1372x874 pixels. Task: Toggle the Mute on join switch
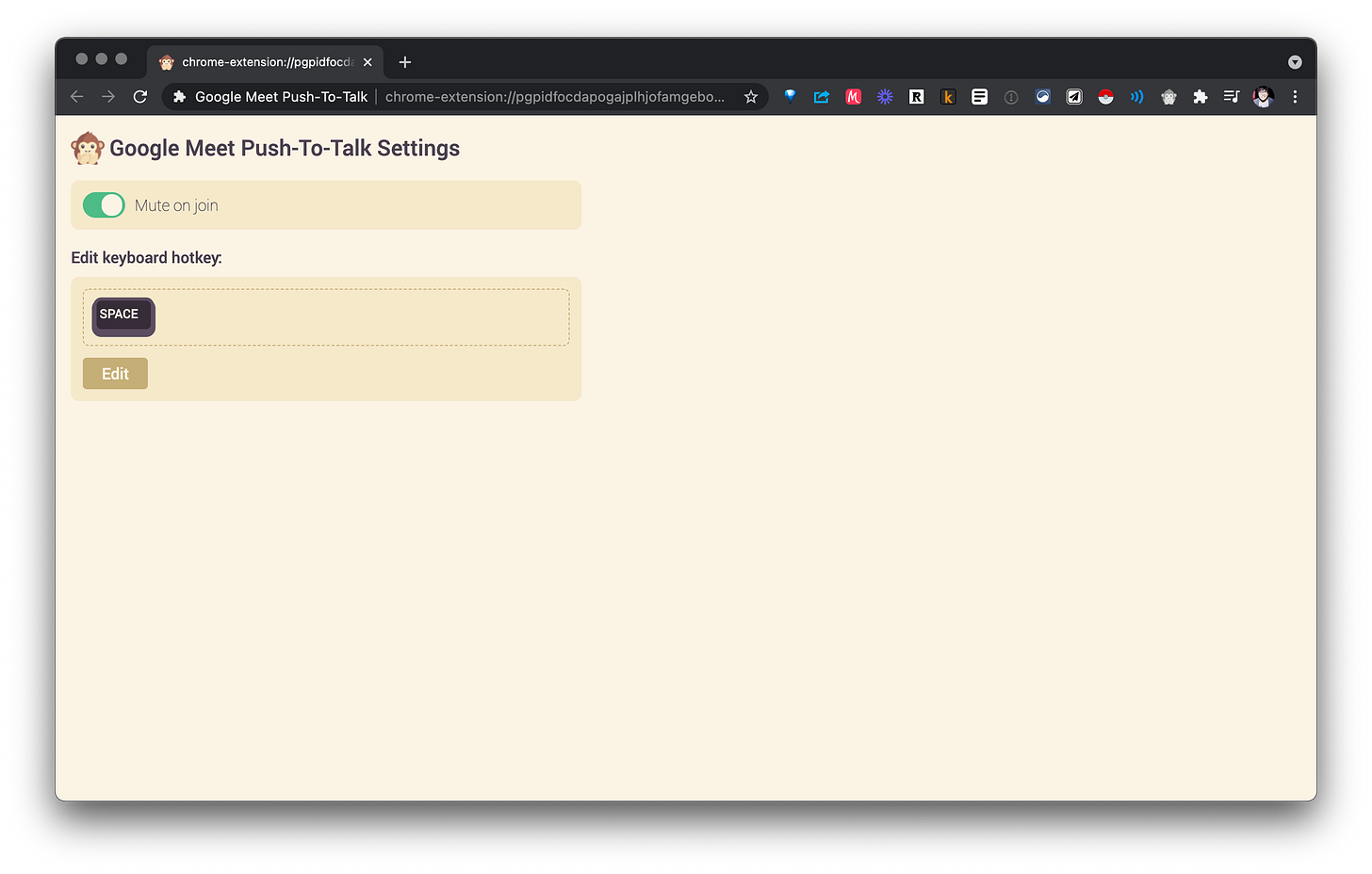[104, 205]
